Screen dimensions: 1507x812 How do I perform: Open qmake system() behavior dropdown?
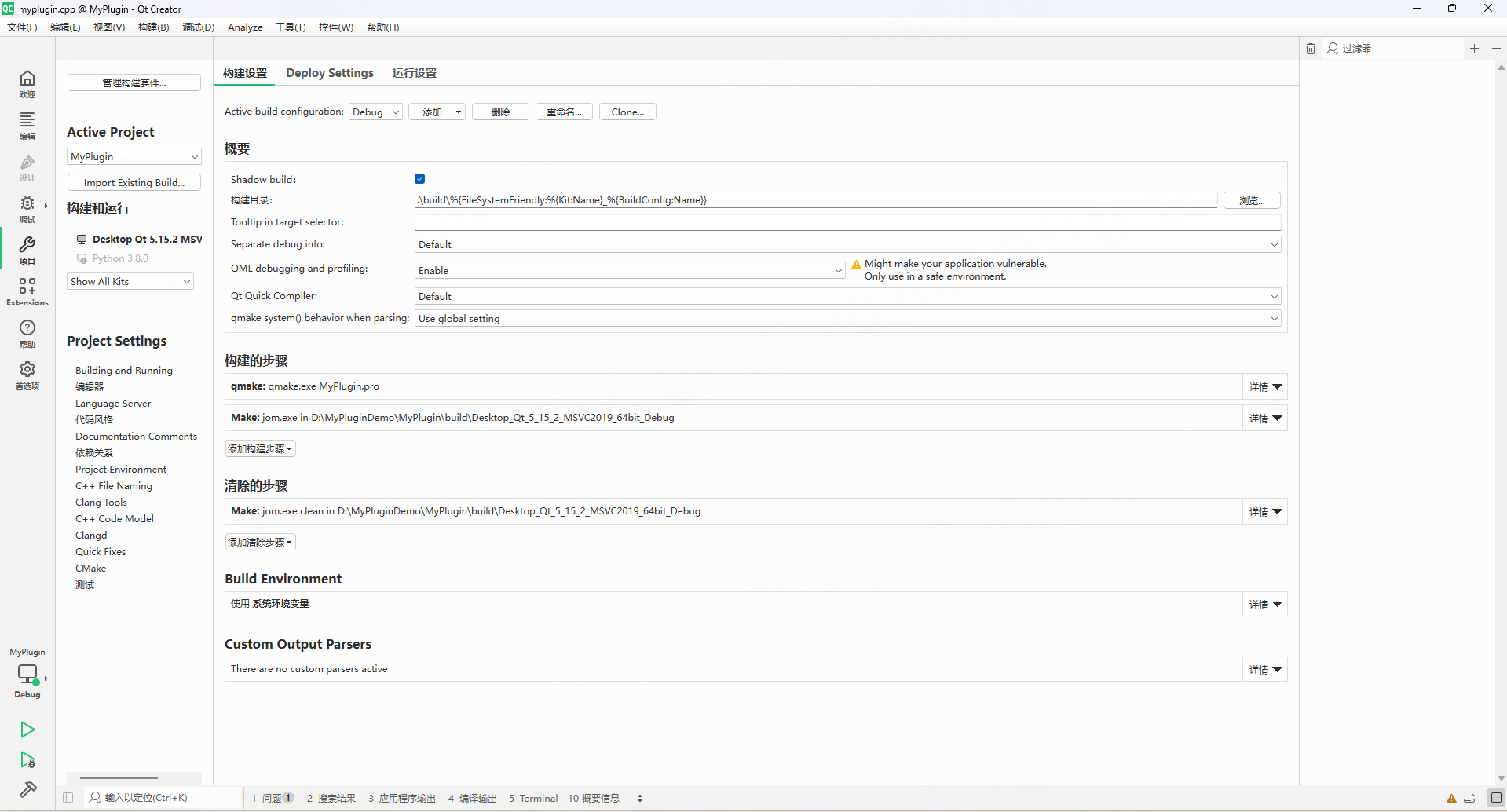(x=847, y=318)
